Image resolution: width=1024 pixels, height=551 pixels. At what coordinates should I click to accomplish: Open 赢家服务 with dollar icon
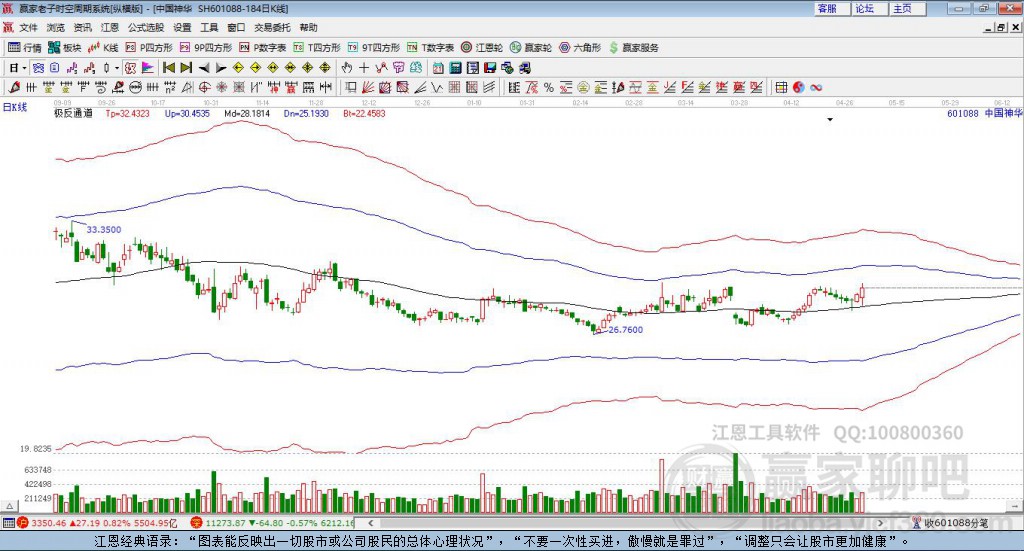tap(633, 48)
